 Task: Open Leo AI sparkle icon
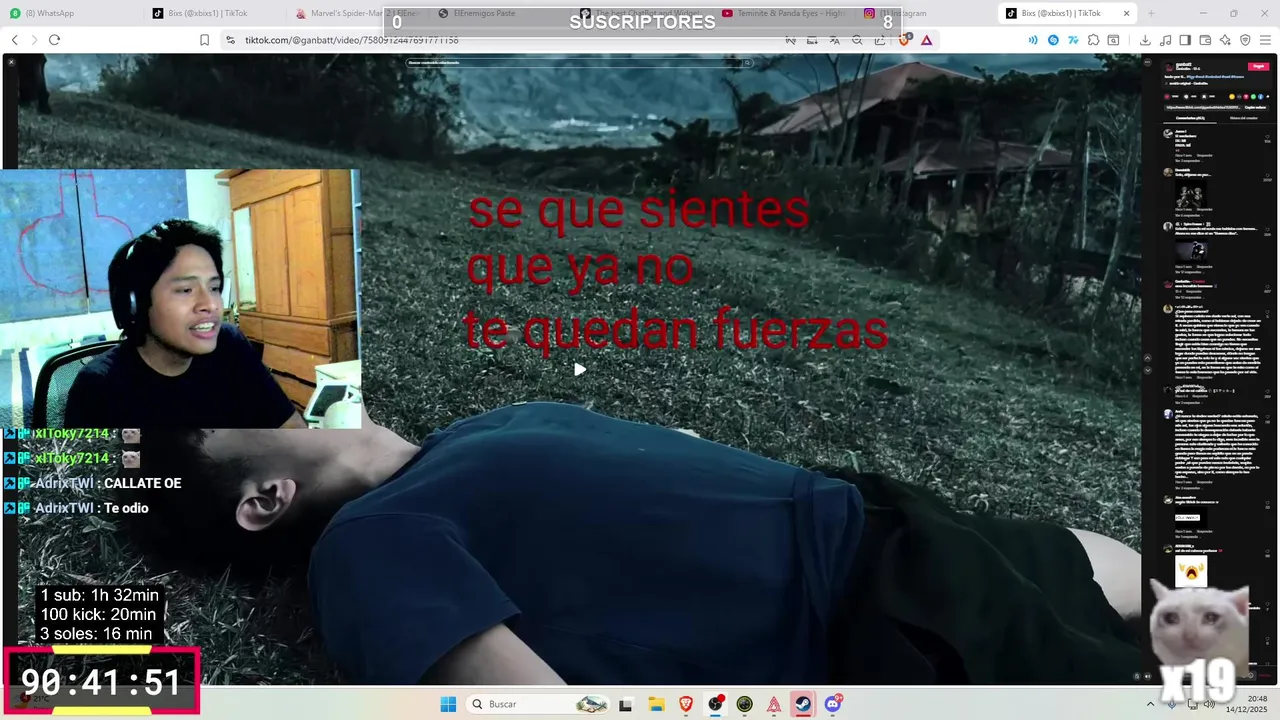point(1225,40)
